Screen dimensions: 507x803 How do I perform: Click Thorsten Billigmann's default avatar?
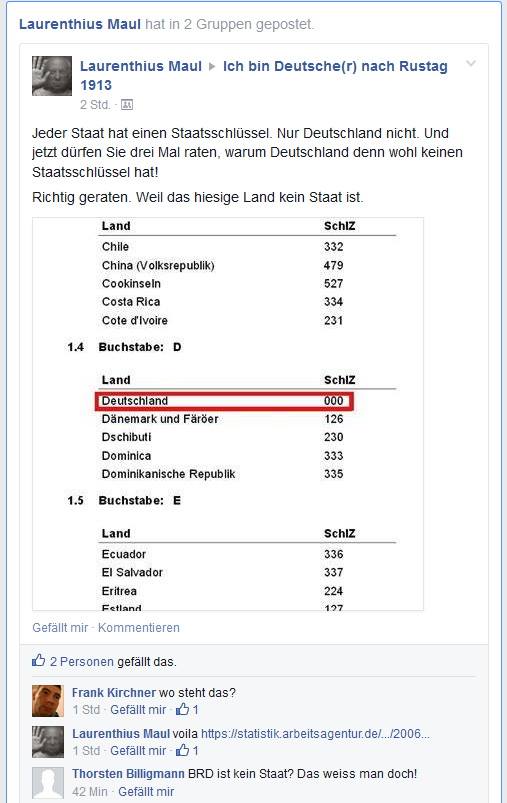(48, 783)
